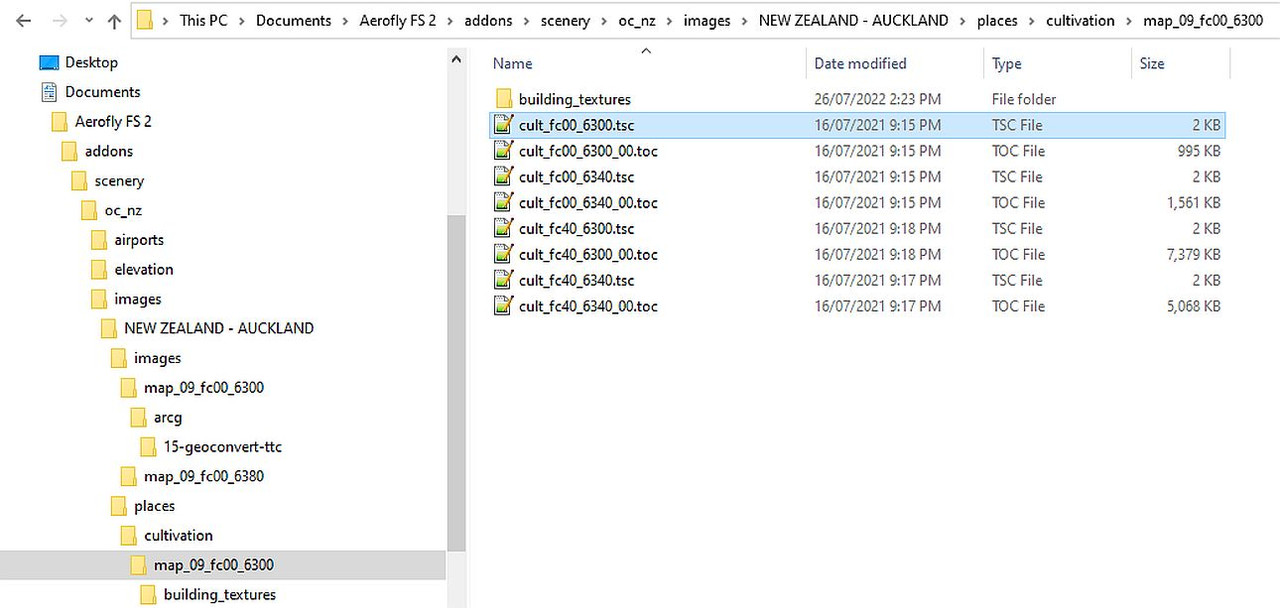Viewport: 1280px width, 608px height.
Task: Open chevron dropdown after cultivation breadcrumb
Action: 1129,21
